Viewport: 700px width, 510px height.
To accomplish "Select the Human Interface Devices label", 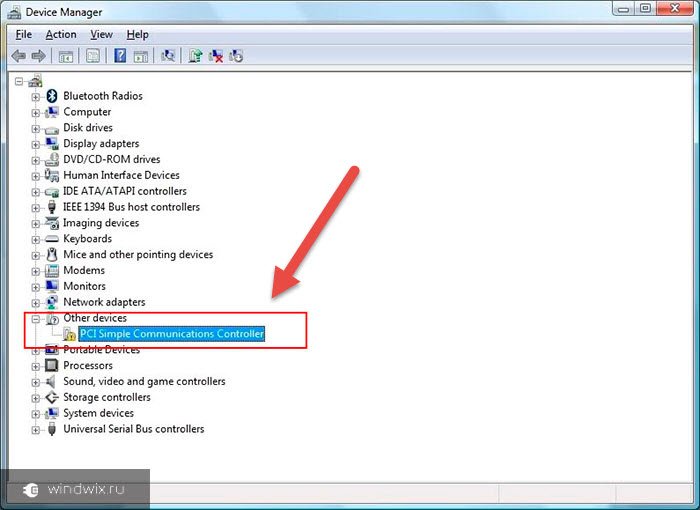I will tap(121, 175).
